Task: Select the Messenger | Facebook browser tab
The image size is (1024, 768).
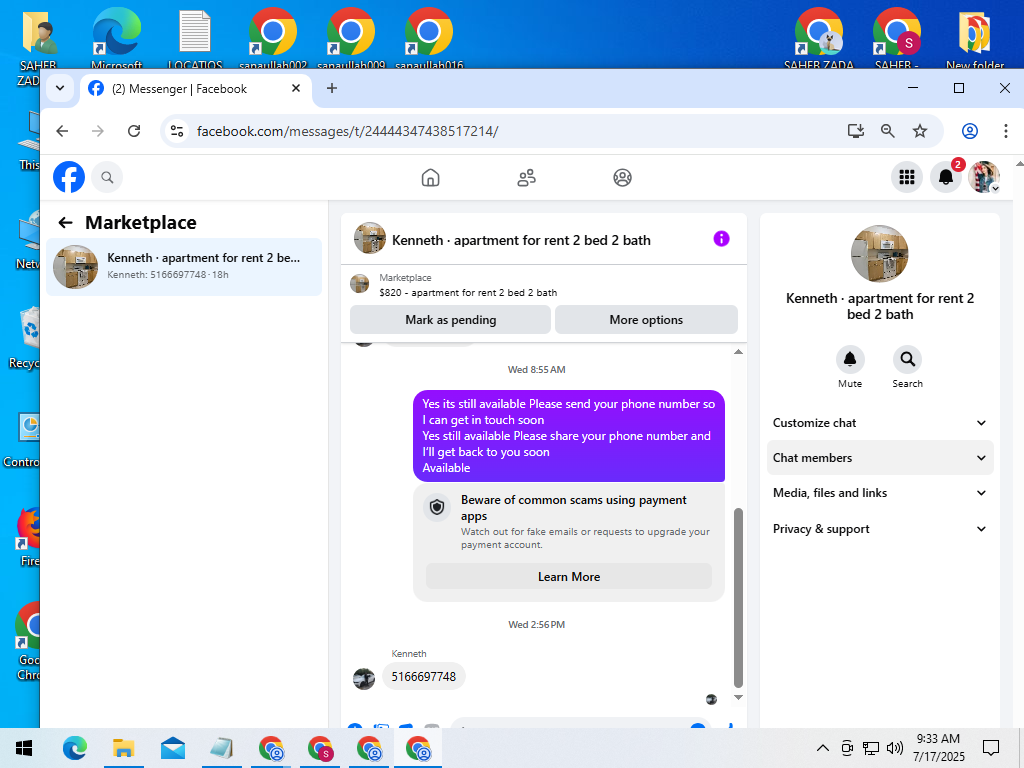Action: tap(196, 89)
